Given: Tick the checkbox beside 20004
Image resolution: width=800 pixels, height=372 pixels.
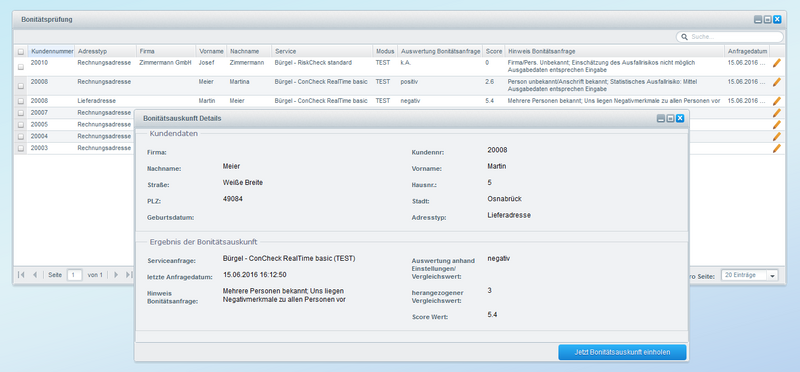Looking at the screenshot, I should tap(21, 136).
